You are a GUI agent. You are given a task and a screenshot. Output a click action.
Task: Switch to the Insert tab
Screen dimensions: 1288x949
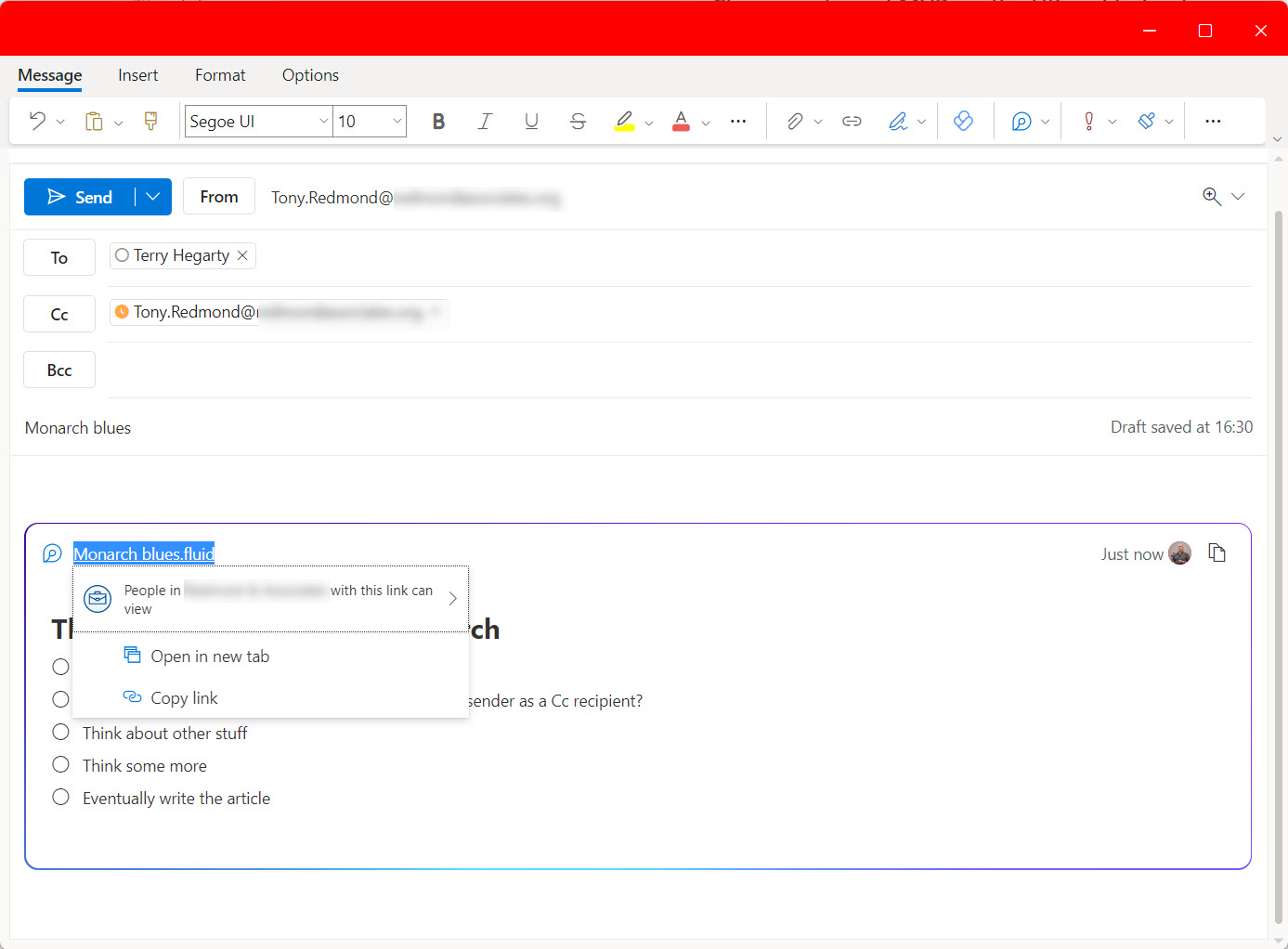(x=137, y=75)
